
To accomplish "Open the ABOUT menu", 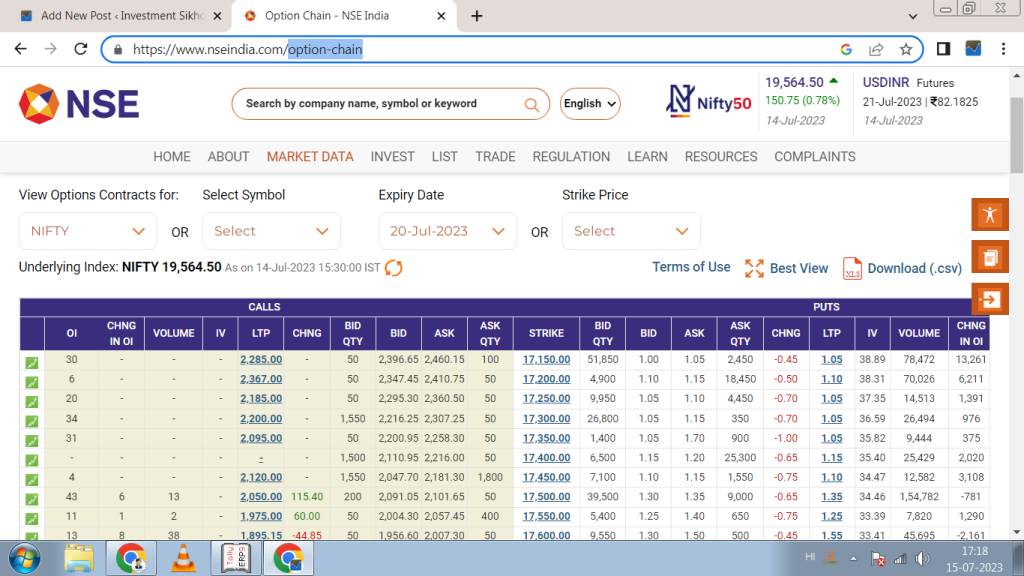I will pyautogui.click(x=229, y=157).
